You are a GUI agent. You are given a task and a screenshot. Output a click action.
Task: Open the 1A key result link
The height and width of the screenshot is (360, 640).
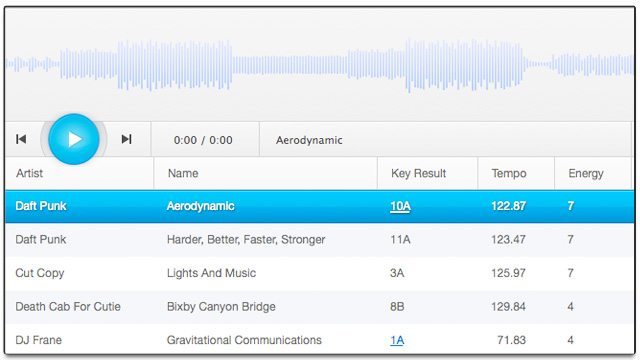397,340
